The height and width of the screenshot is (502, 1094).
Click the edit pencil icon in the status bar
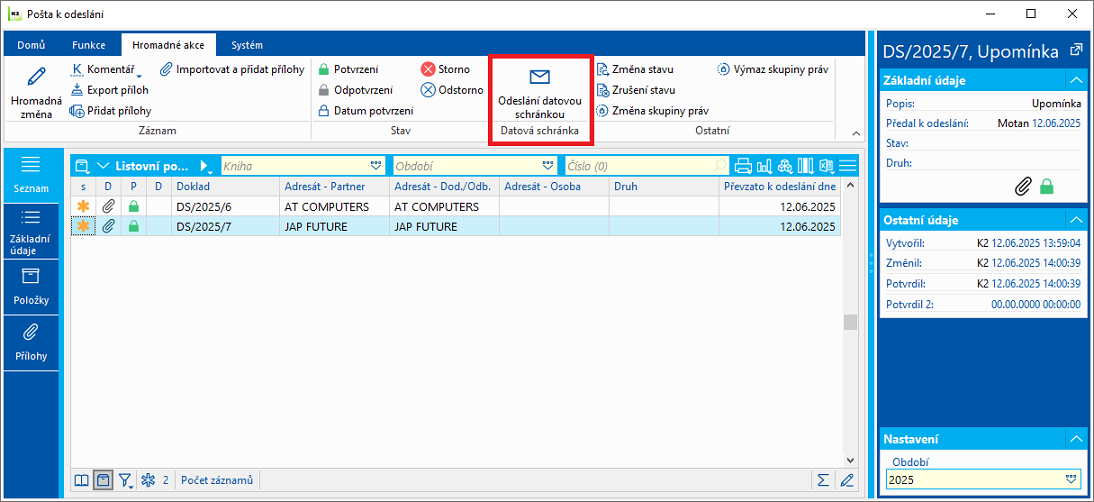click(847, 480)
